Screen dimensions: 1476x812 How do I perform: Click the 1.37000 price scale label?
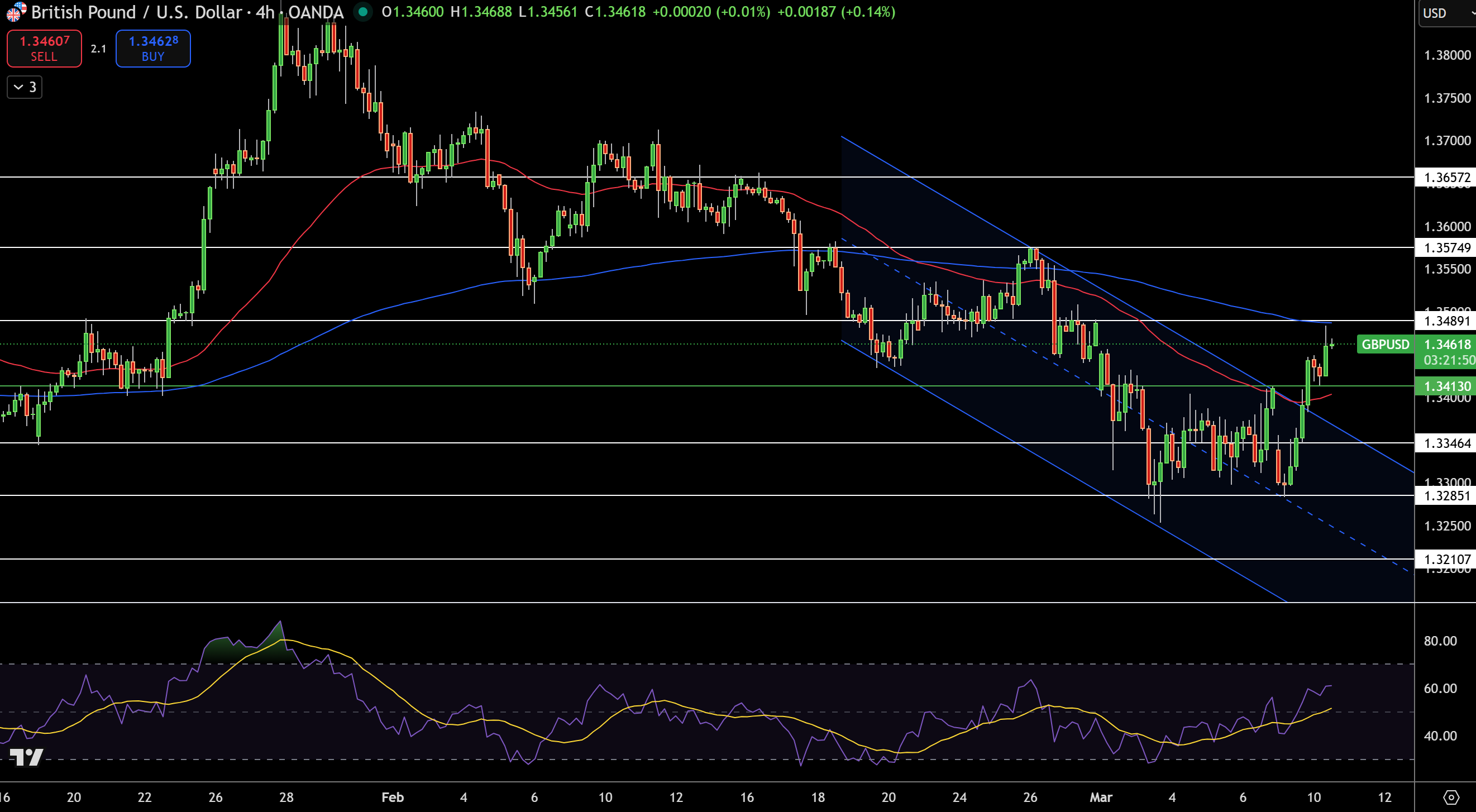1448,140
